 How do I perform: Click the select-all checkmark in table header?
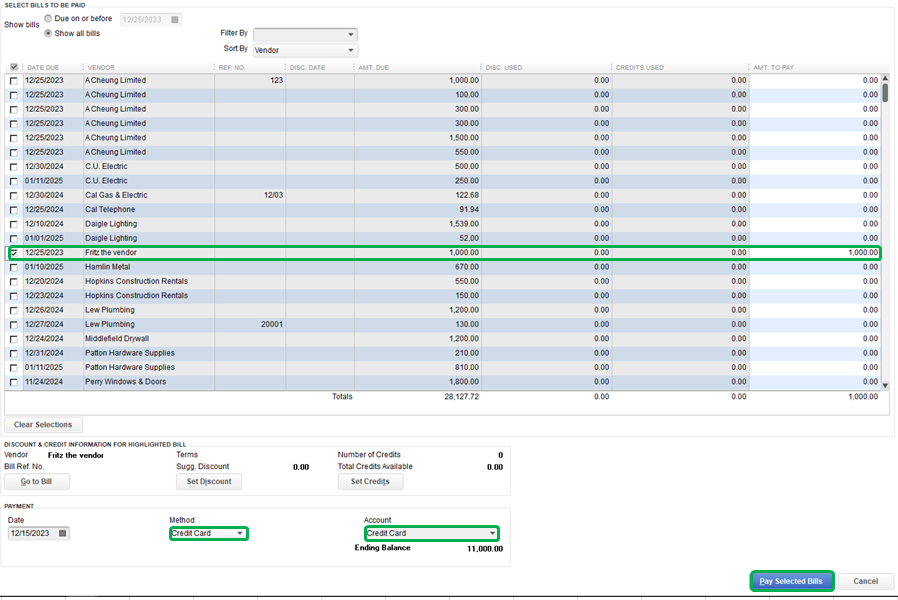(13, 67)
